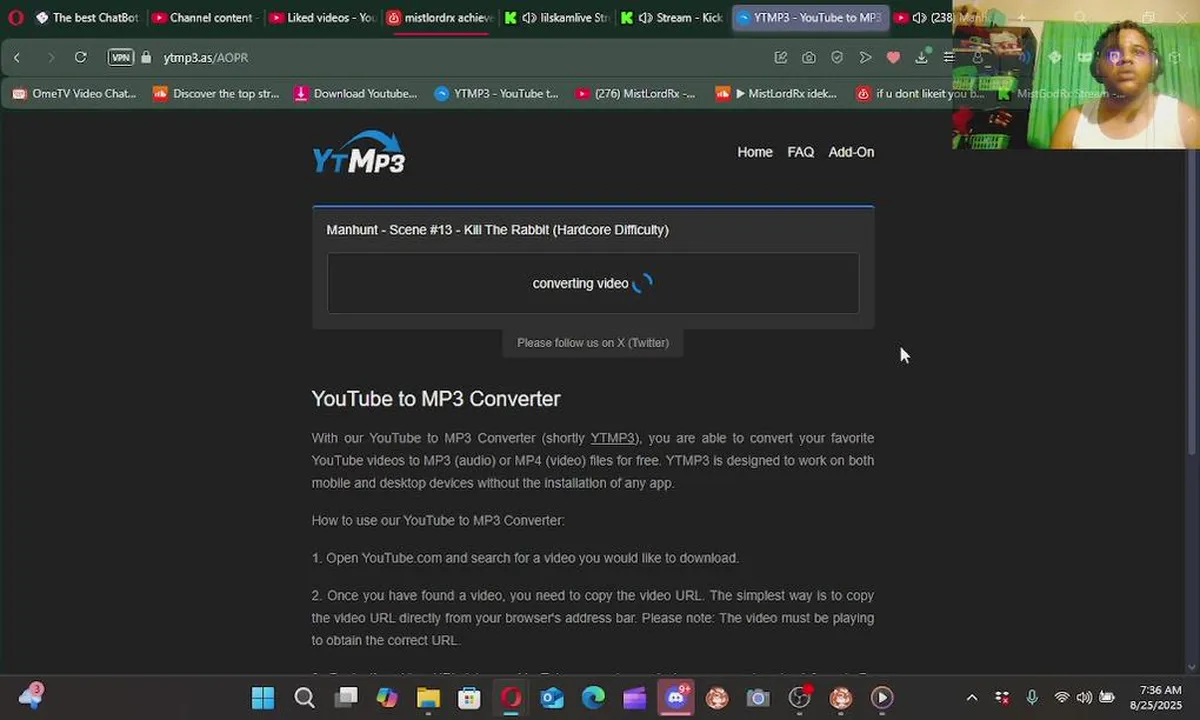Click the snapshot camera icon
Viewport: 1200px width, 720px height.
coord(809,58)
